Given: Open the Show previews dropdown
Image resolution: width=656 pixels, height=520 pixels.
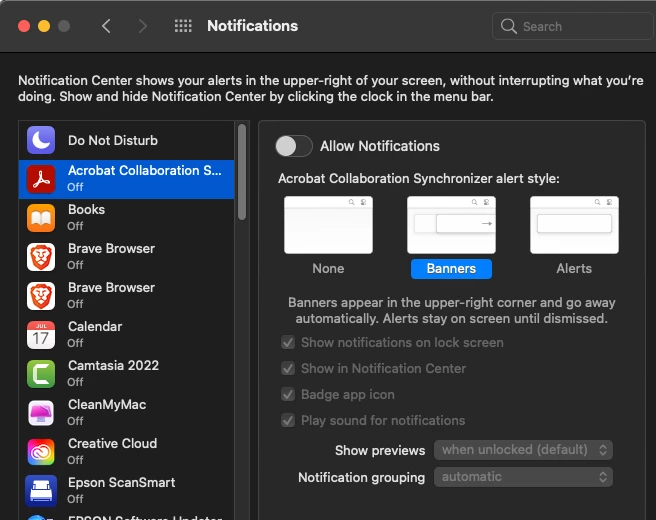Looking at the screenshot, I should tap(523, 450).
